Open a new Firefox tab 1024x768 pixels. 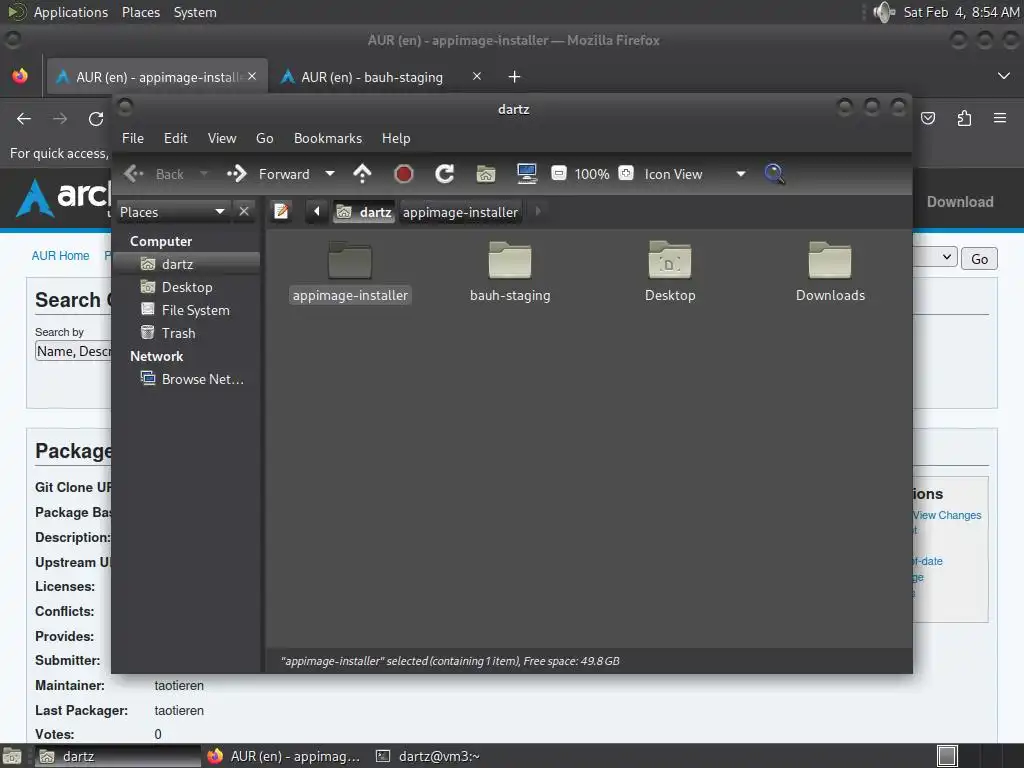(515, 77)
